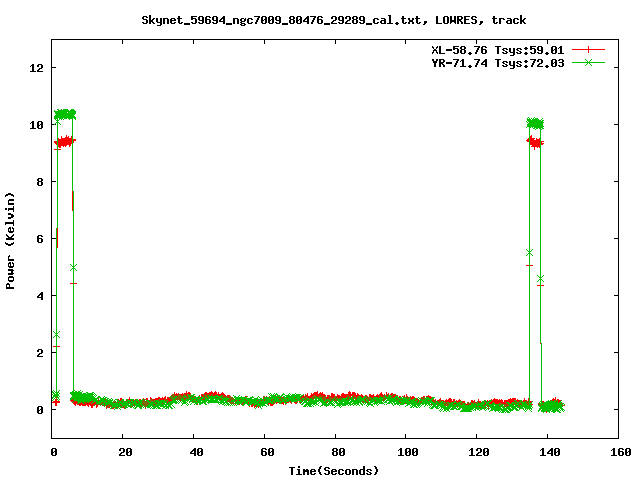This screenshot has width=640, height=480.
Task: Click x-axis tick label 40
Action: (196, 452)
